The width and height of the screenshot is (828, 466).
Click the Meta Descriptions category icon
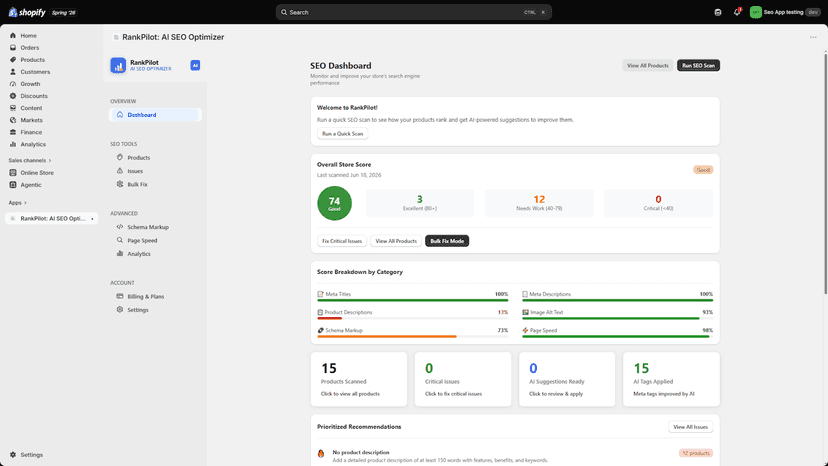525,294
